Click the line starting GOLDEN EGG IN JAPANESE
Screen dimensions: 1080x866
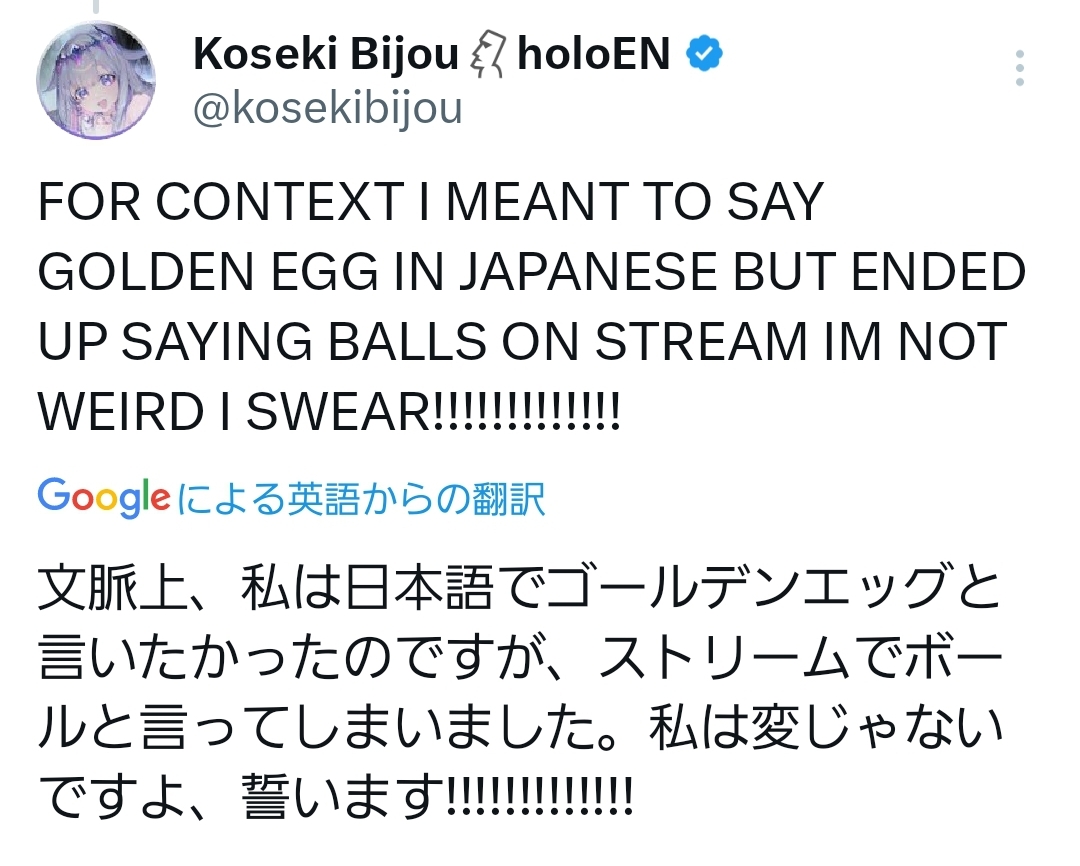click(x=532, y=271)
